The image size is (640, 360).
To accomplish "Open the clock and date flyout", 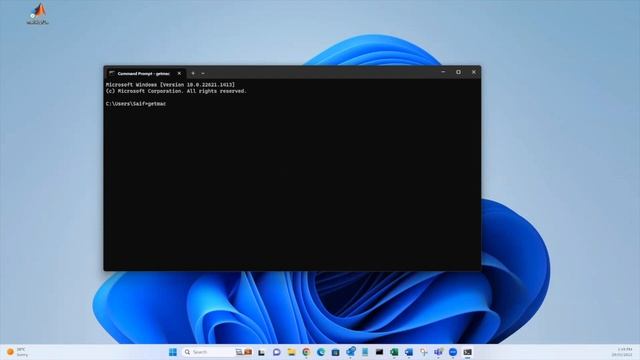I will coord(622,352).
